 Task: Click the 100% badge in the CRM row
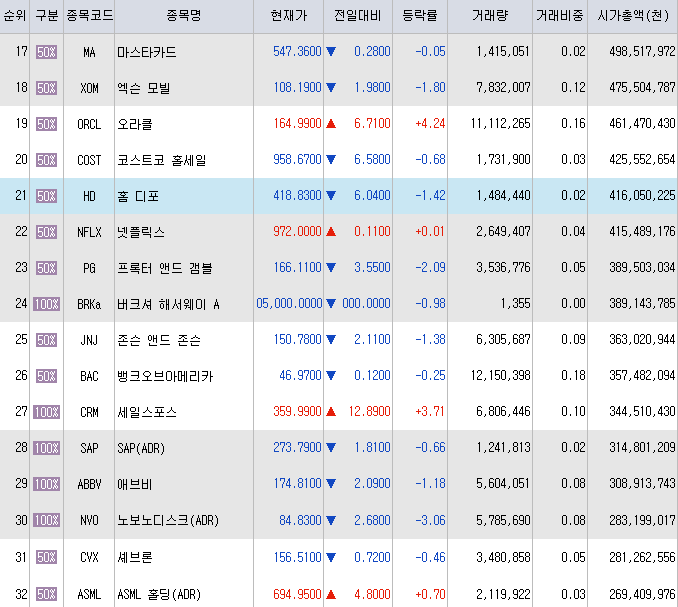pos(47,412)
